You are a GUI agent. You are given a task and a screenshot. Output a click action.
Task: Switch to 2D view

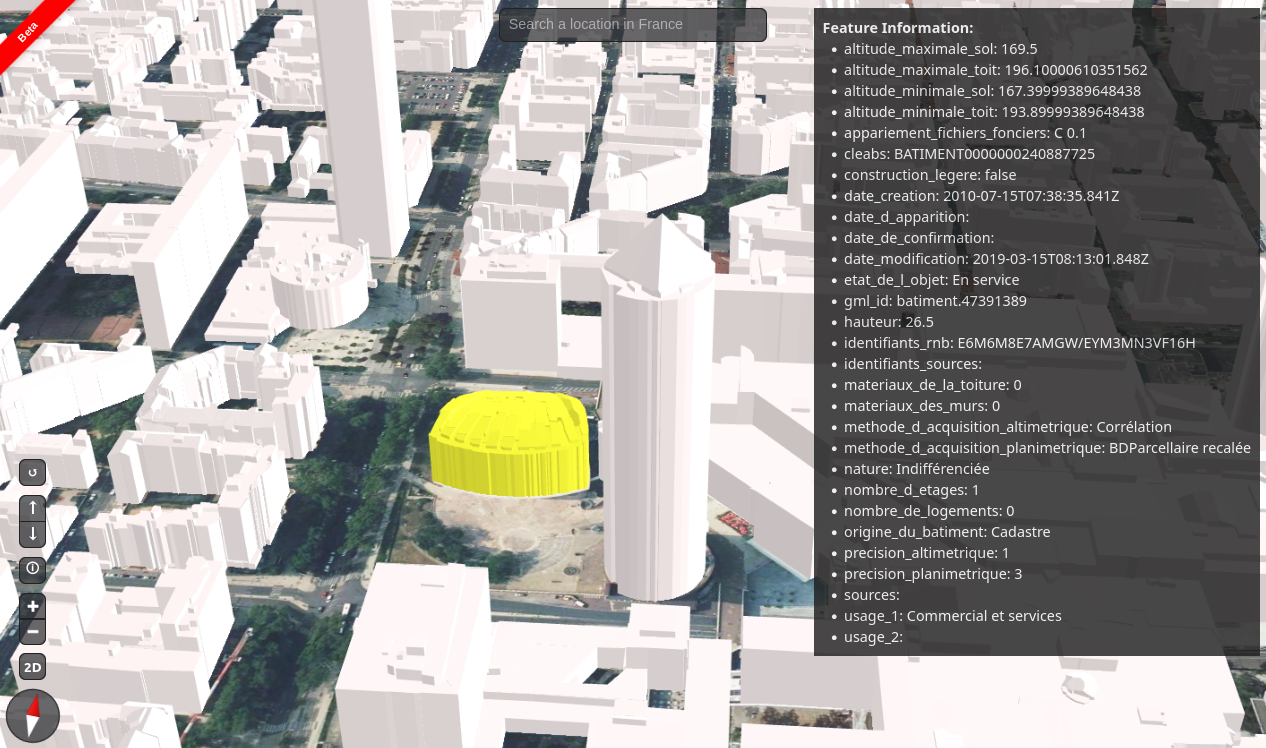33,667
